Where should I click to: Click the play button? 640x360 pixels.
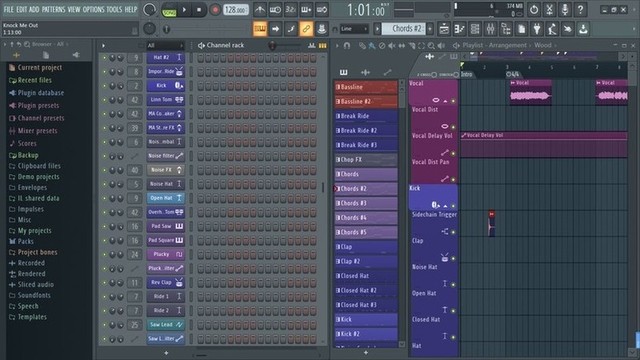tap(184, 10)
